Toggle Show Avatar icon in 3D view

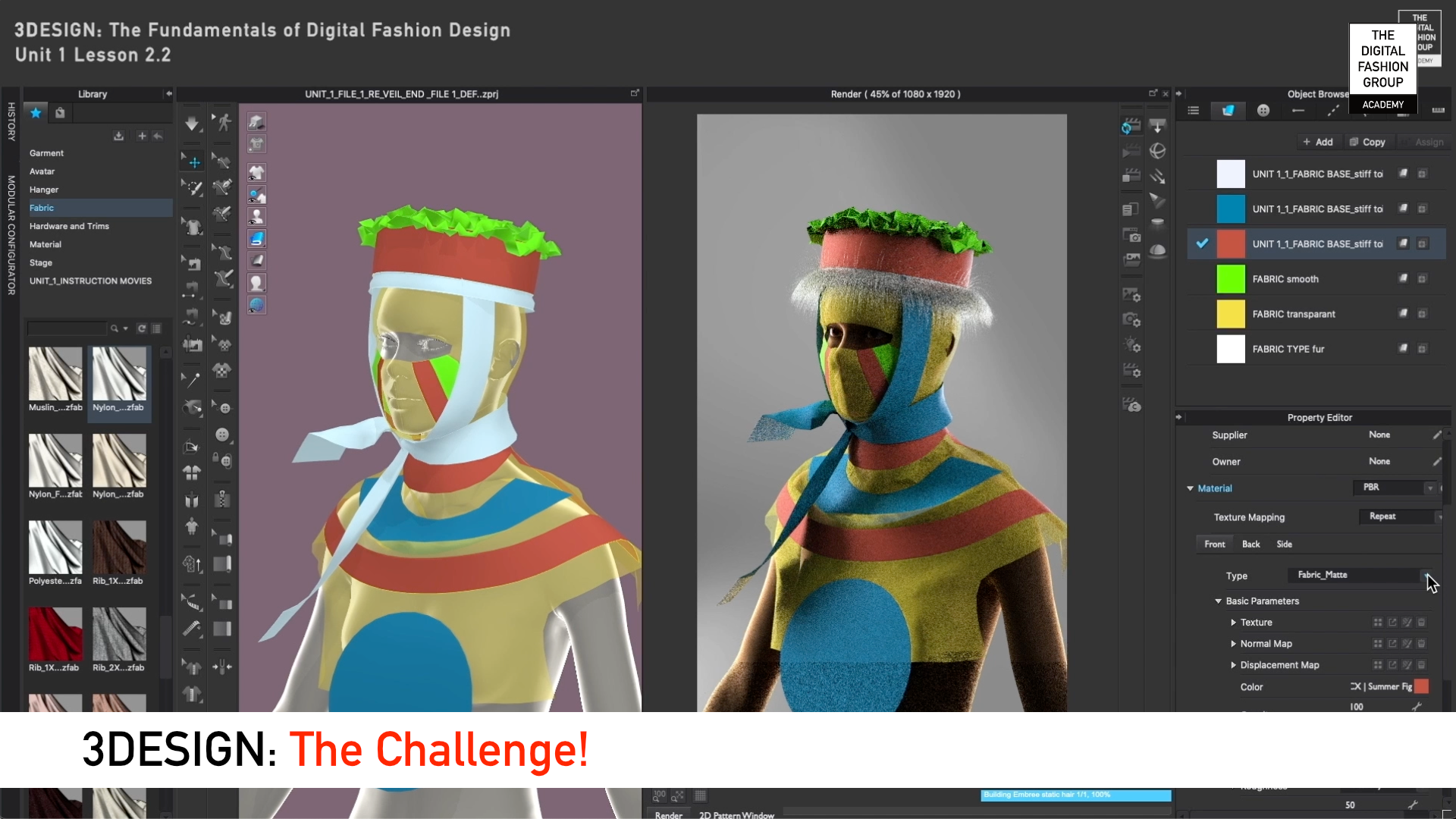(257, 217)
